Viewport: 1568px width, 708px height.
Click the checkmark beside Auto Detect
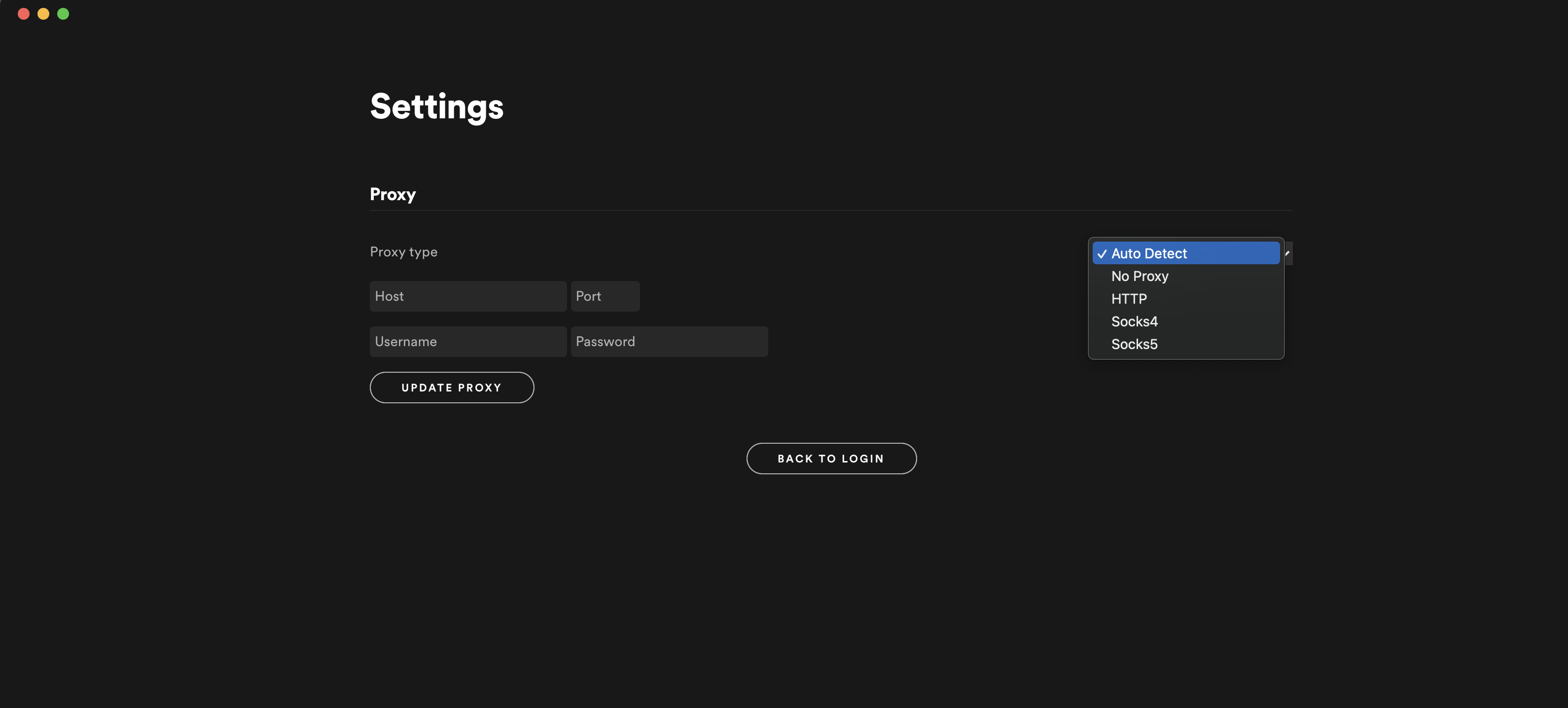click(1102, 254)
